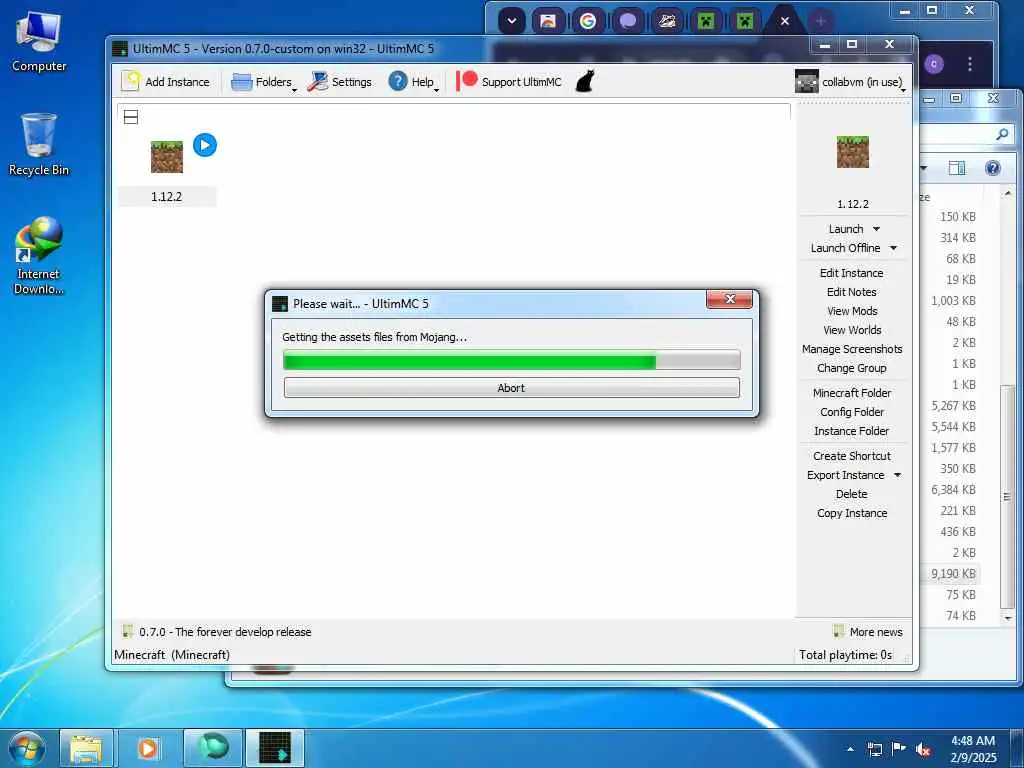Click the browser profile avatar icon
Image resolution: width=1024 pixels, height=768 pixels.
(934, 63)
